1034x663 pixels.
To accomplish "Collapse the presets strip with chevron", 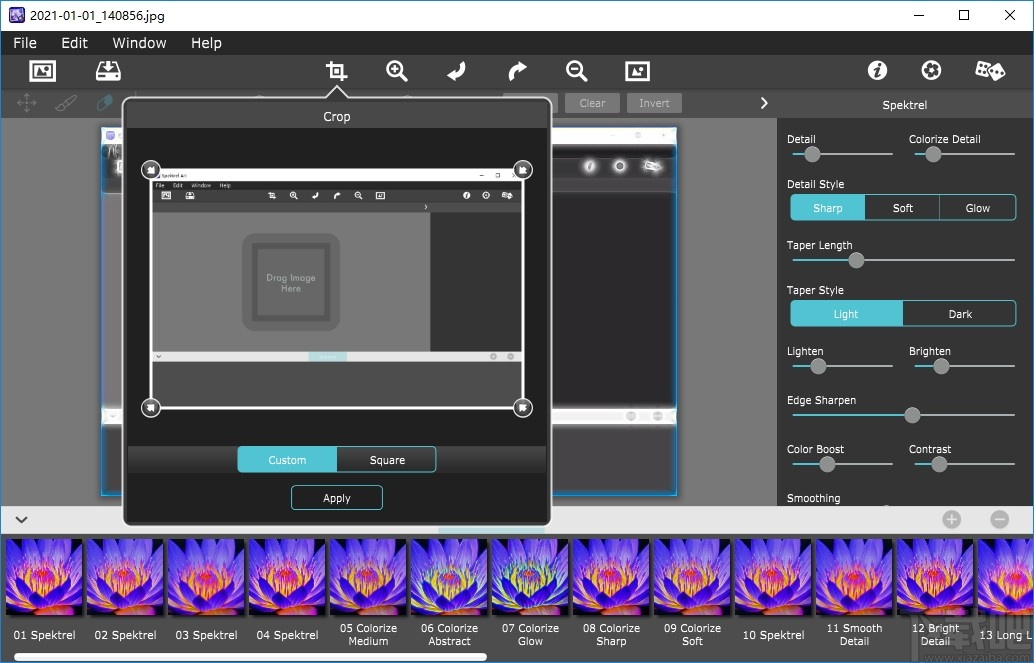I will pyautogui.click(x=21, y=519).
